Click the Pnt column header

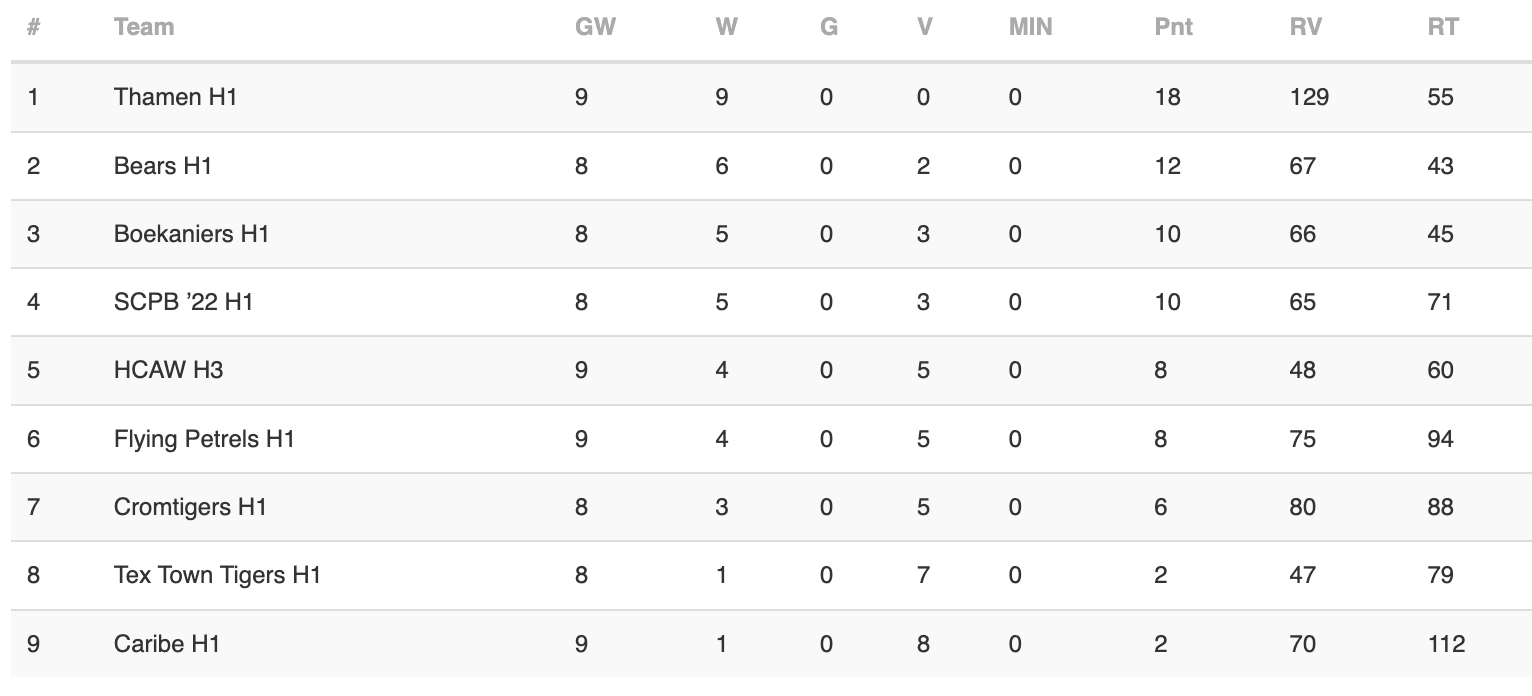pyautogui.click(x=1173, y=27)
